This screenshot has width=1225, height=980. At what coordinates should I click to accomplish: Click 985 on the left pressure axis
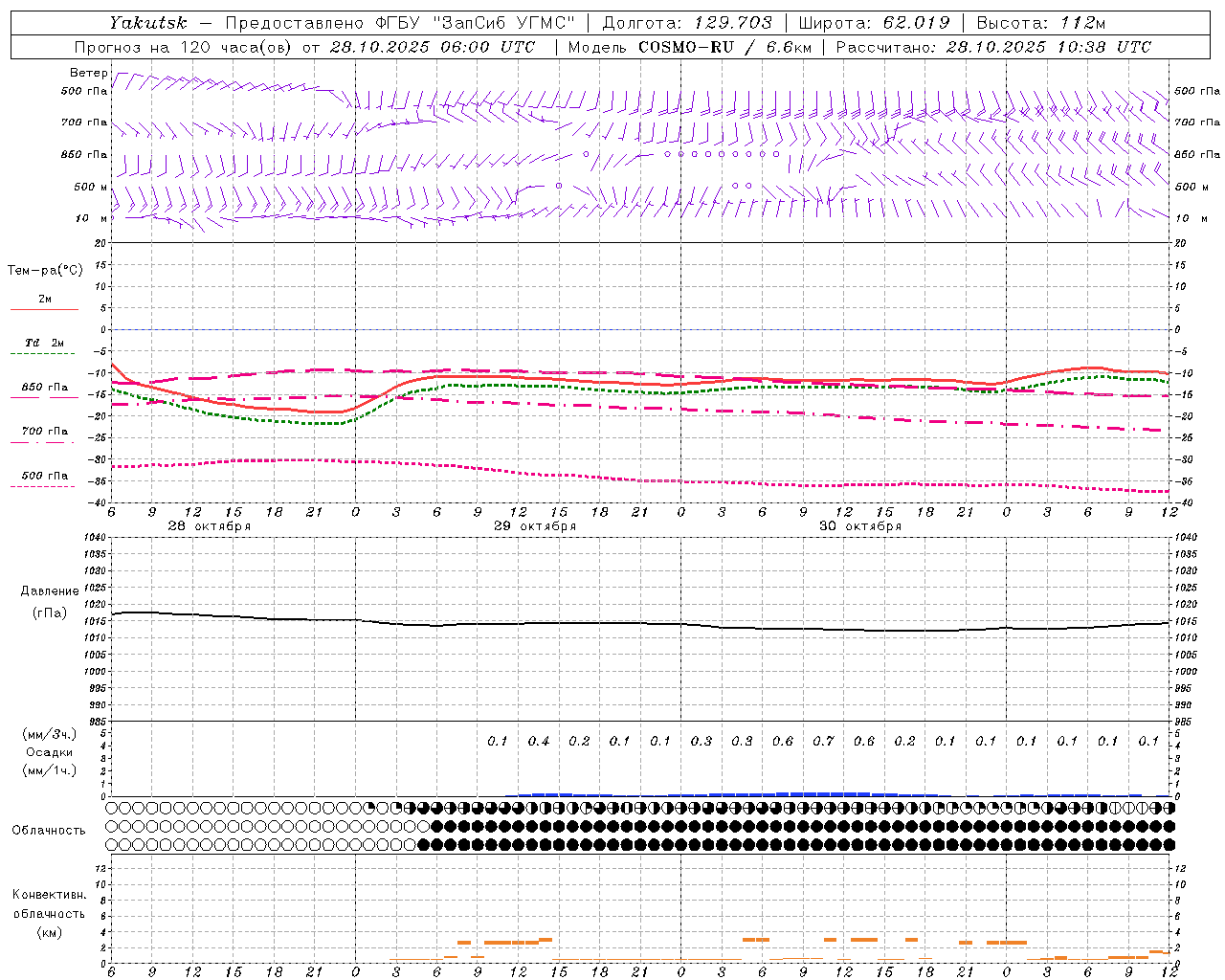pos(97,722)
